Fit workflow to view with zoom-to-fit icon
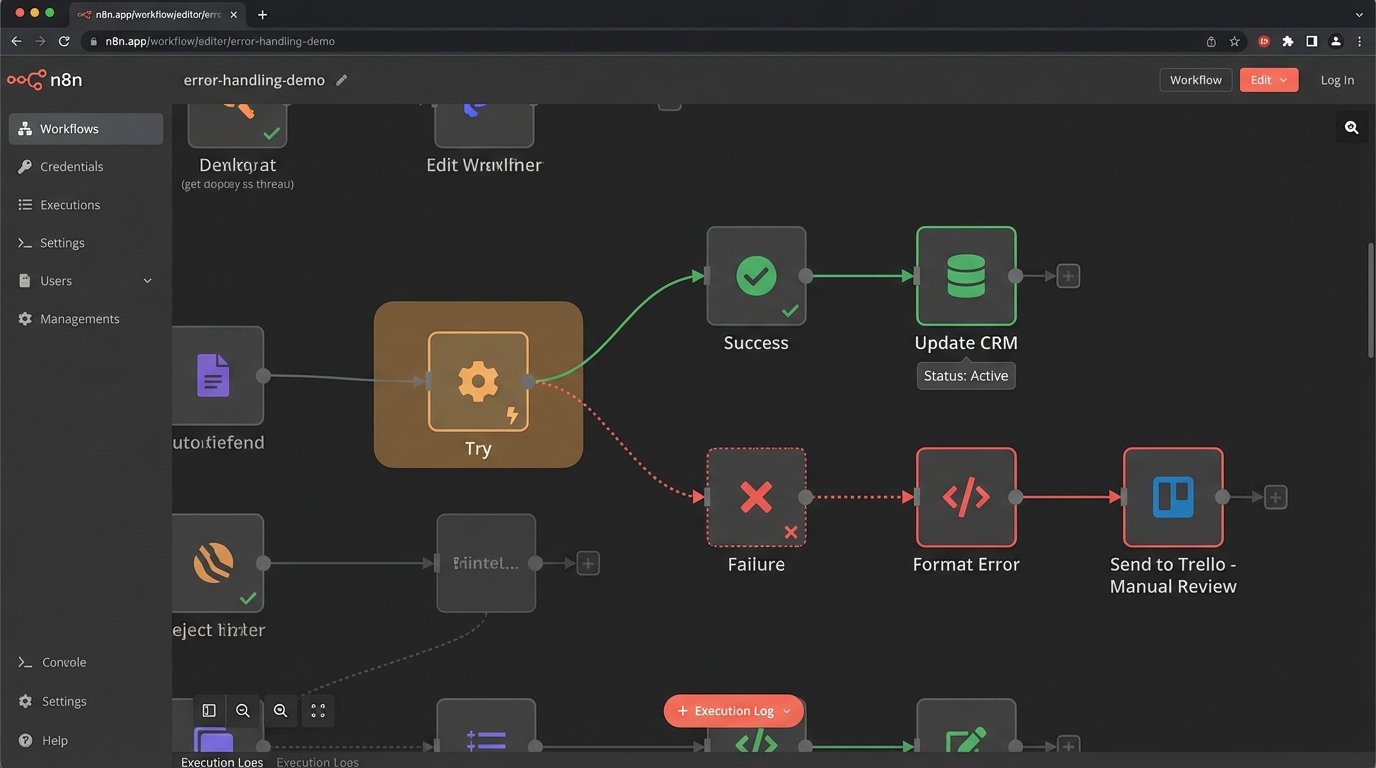This screenshot has height=768, width=1376. click(317, 710)
